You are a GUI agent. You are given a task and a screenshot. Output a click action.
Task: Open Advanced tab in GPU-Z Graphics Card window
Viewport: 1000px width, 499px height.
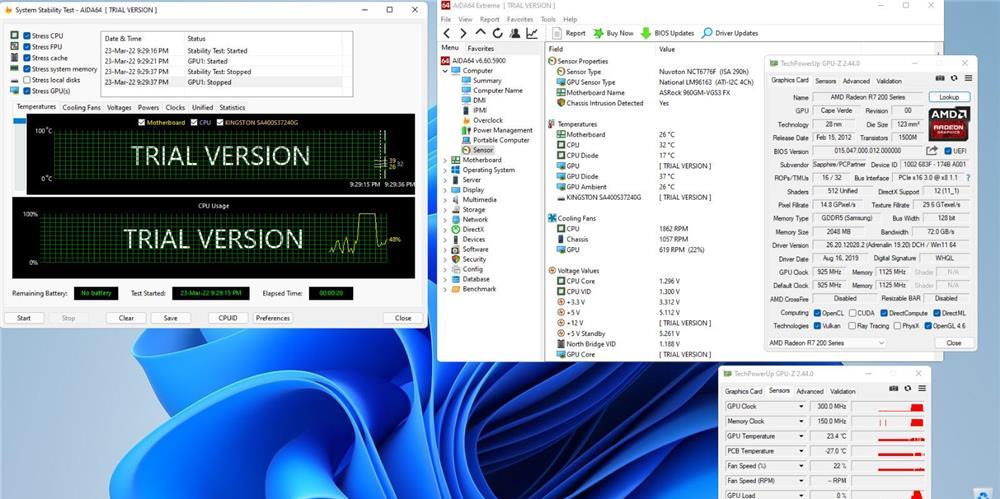click(x=856, y=81)
